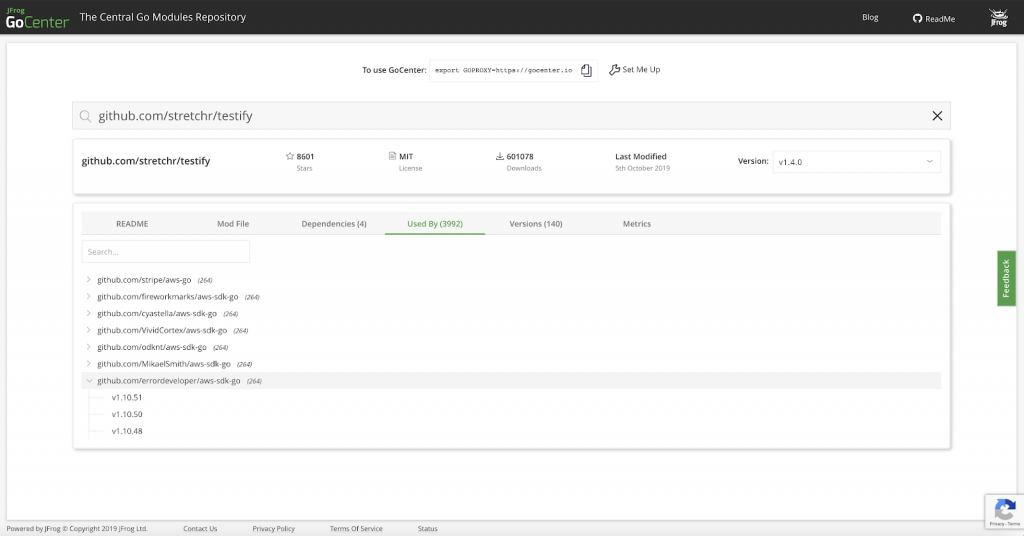The width and height of the screenshot is (1024, 536).
Task: Click the reCAPTCHA badge
Action: pos(1003,511)
